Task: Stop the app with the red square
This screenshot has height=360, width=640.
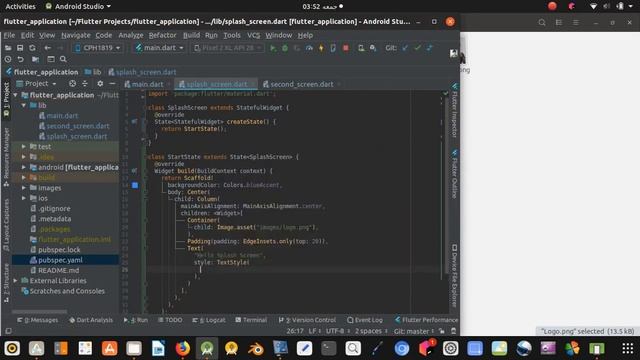Action: click(346, 48)
